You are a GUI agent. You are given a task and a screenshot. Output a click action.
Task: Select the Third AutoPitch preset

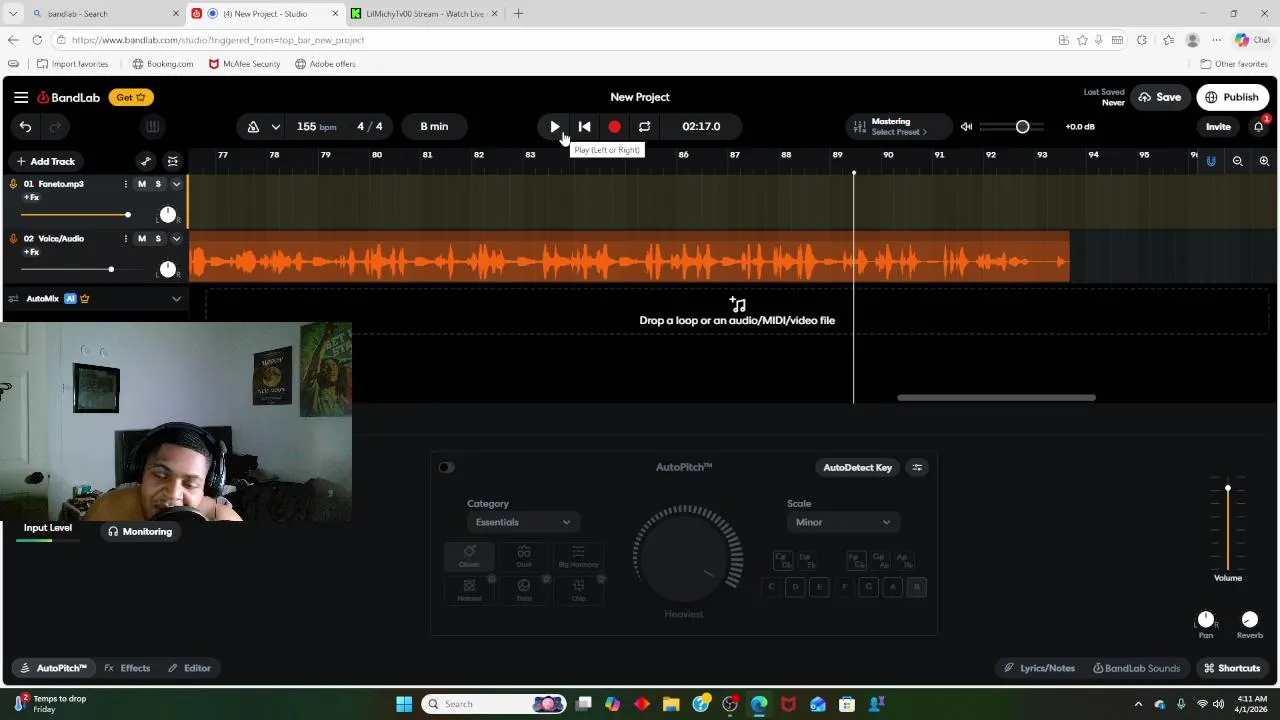[524, 590]
